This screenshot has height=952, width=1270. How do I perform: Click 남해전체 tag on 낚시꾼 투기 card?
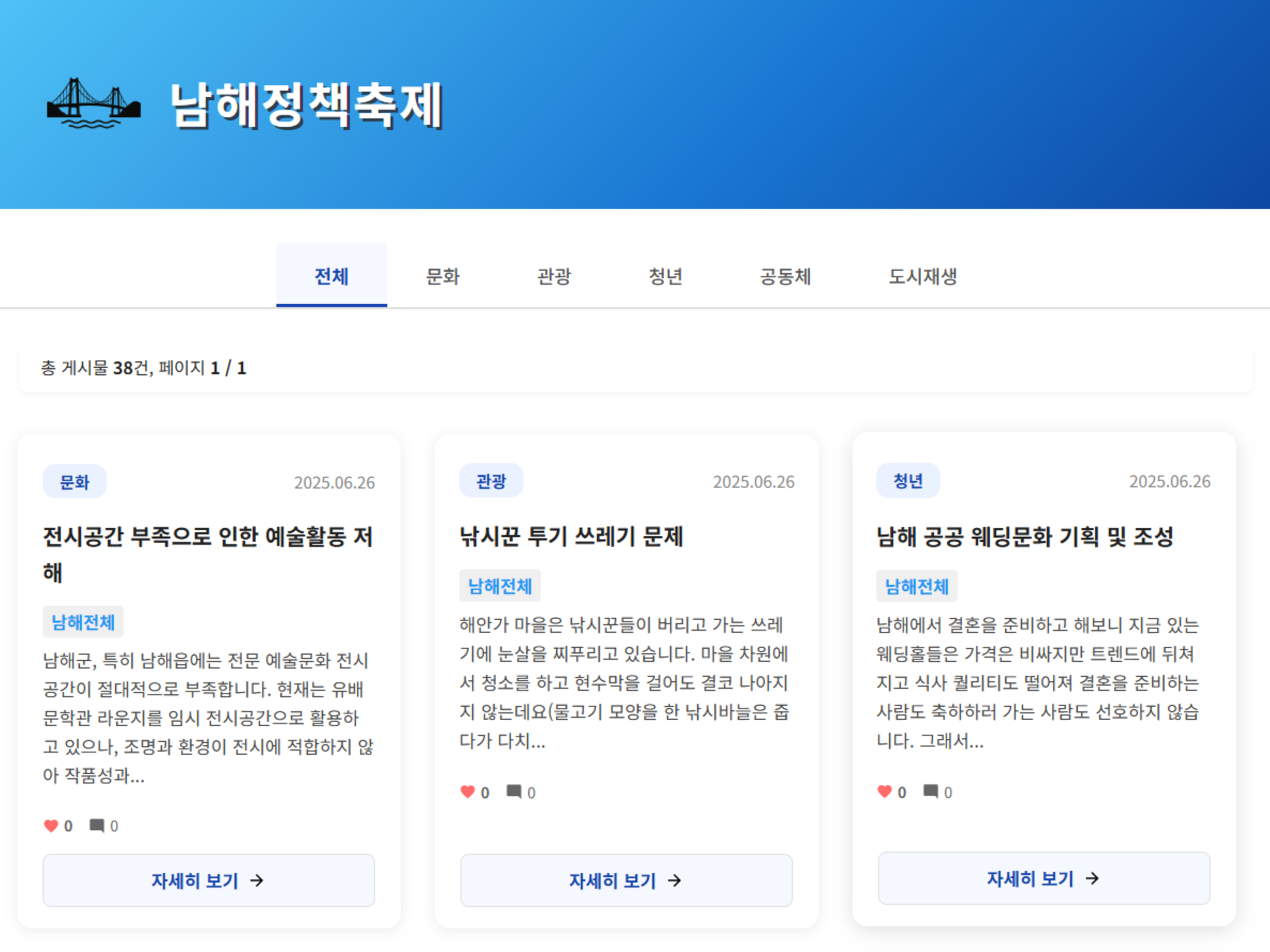500,585
